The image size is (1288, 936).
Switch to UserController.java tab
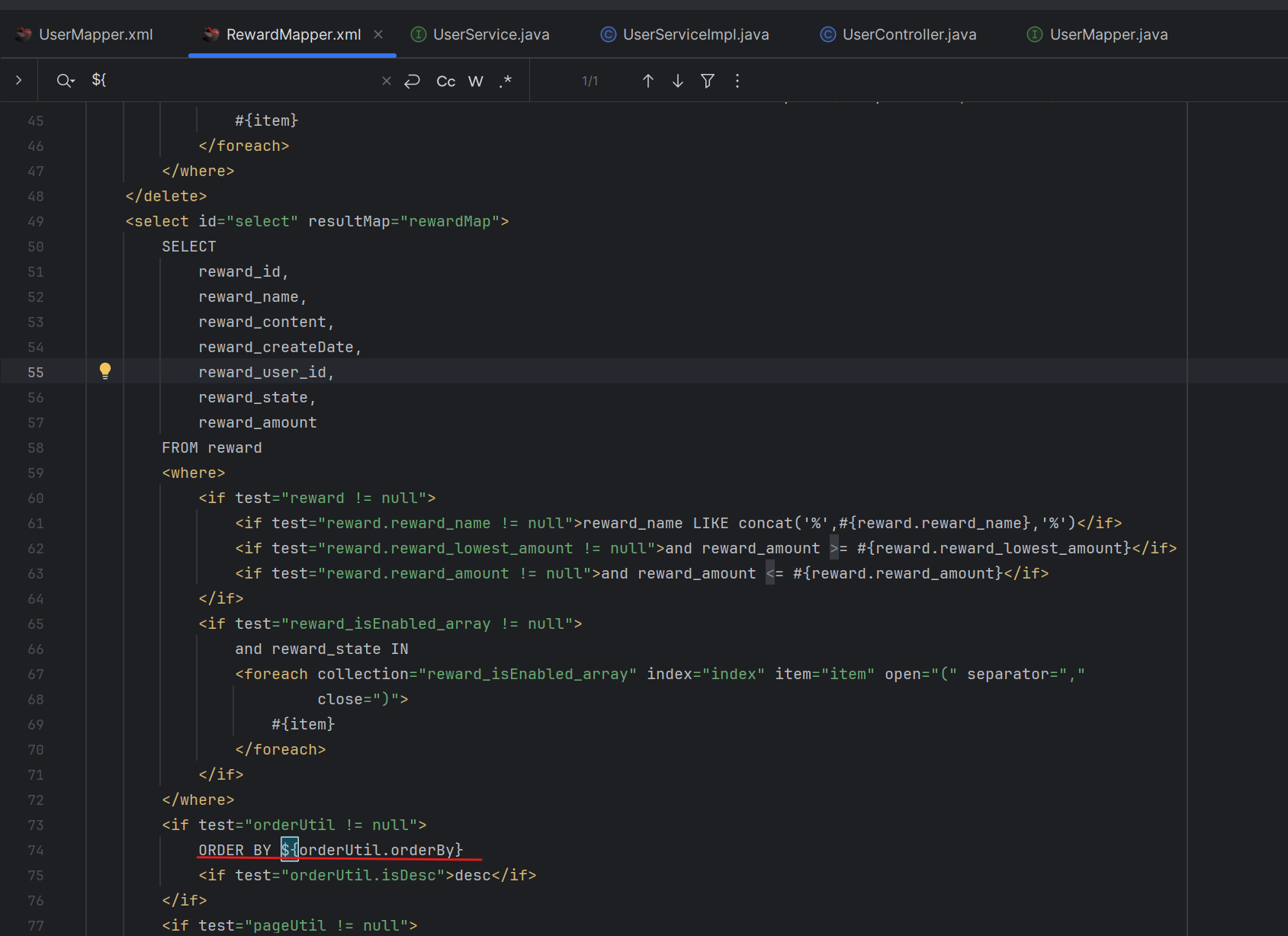[909, 34]
